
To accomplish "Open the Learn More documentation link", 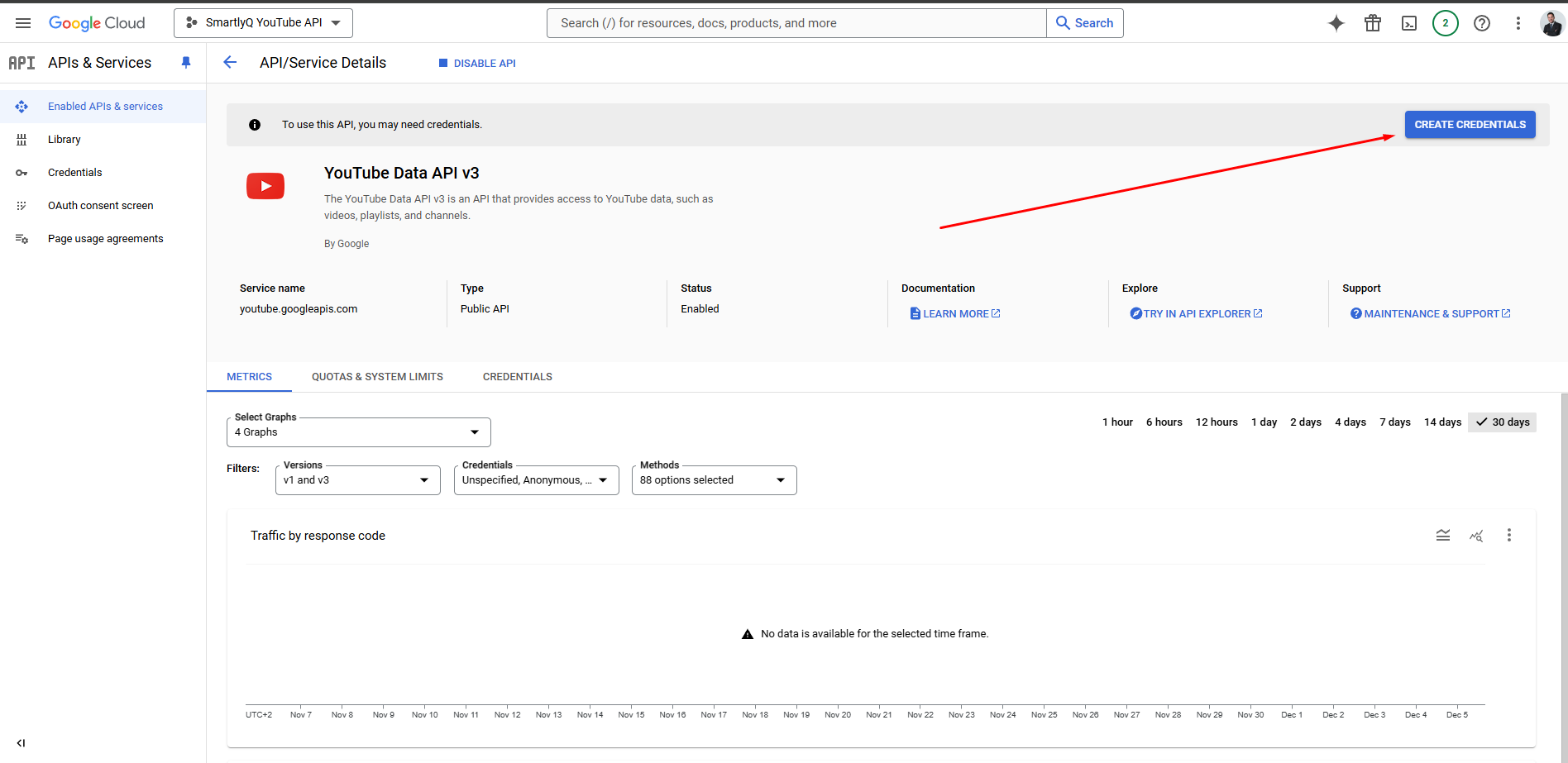I will coord(955,314).
